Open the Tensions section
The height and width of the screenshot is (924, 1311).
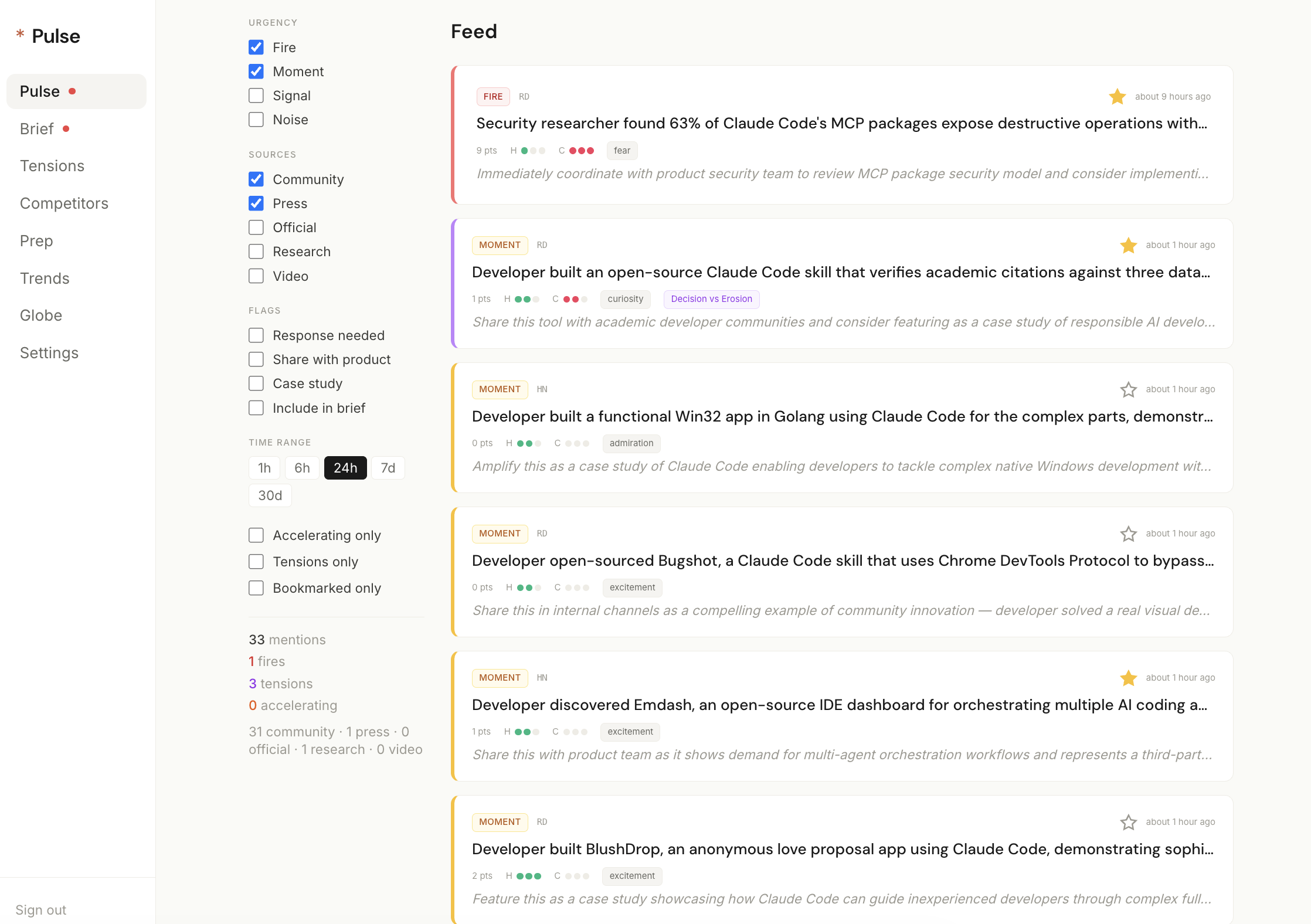(52, 166)
